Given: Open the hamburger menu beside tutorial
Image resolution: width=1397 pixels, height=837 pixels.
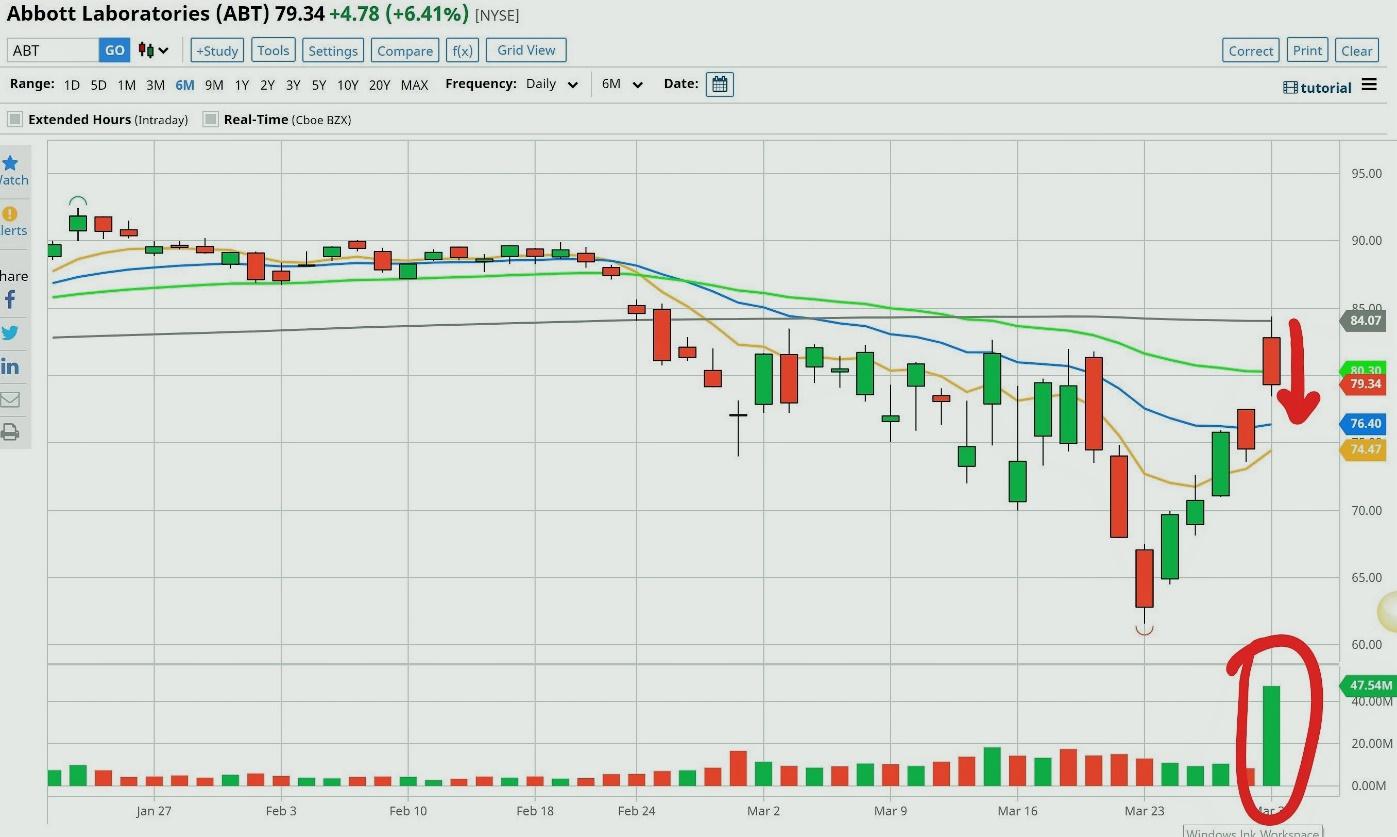Looking at the screenshot, I should click(x=1369, y=85).
